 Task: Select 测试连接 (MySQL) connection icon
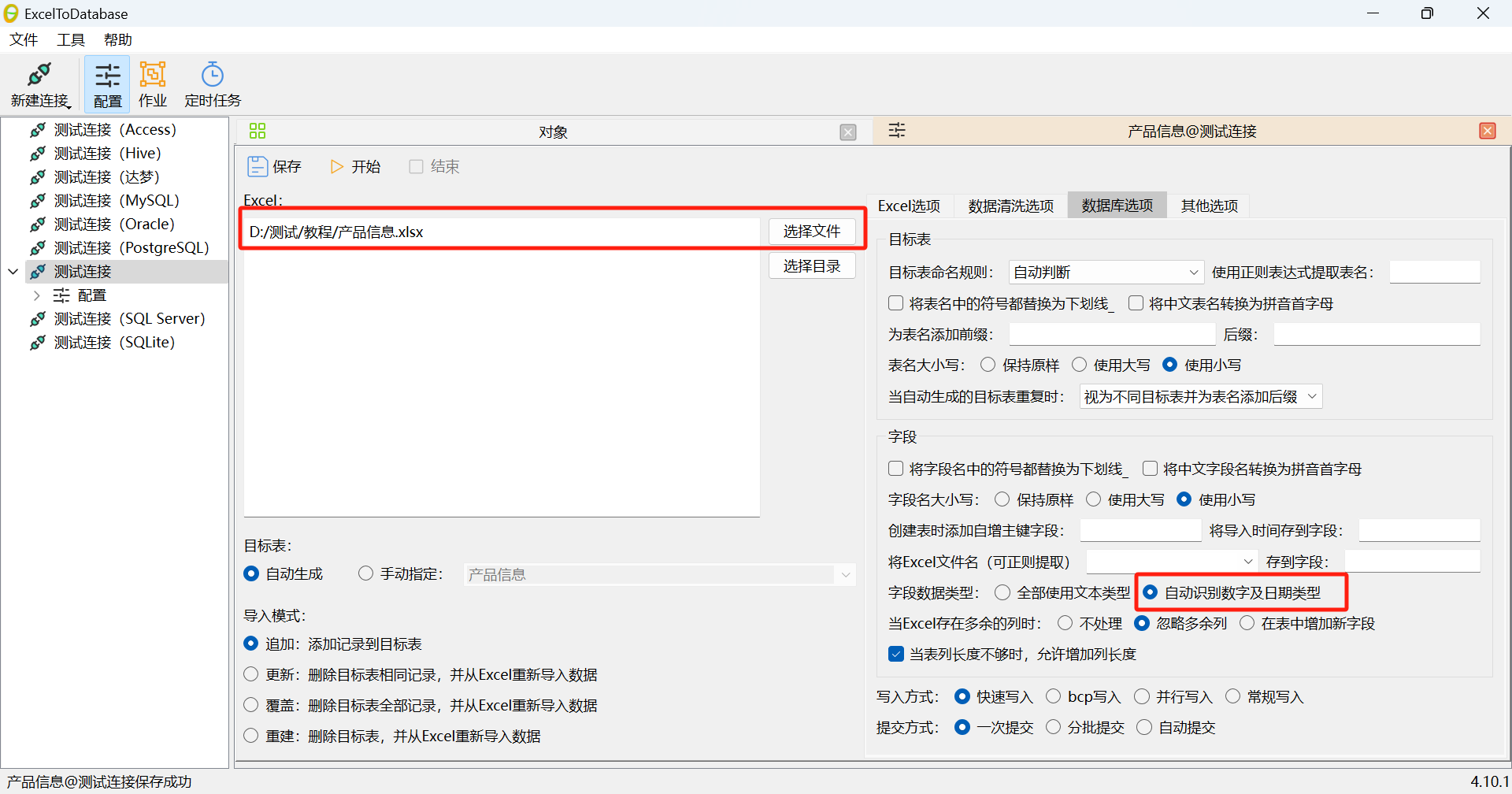[x=38, y=201]
